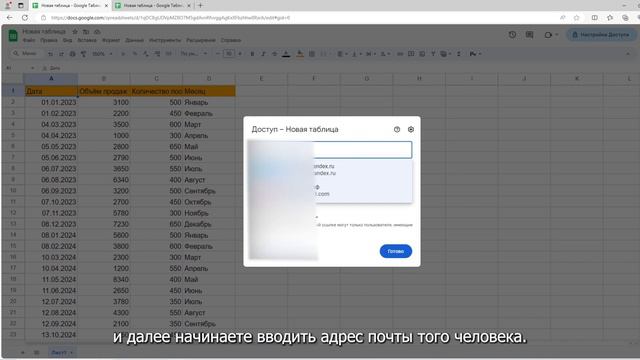The height and width of the screenshot is (360, 640).
Task: Open the 100% zoom dropdown
Action: pos(102,54)
